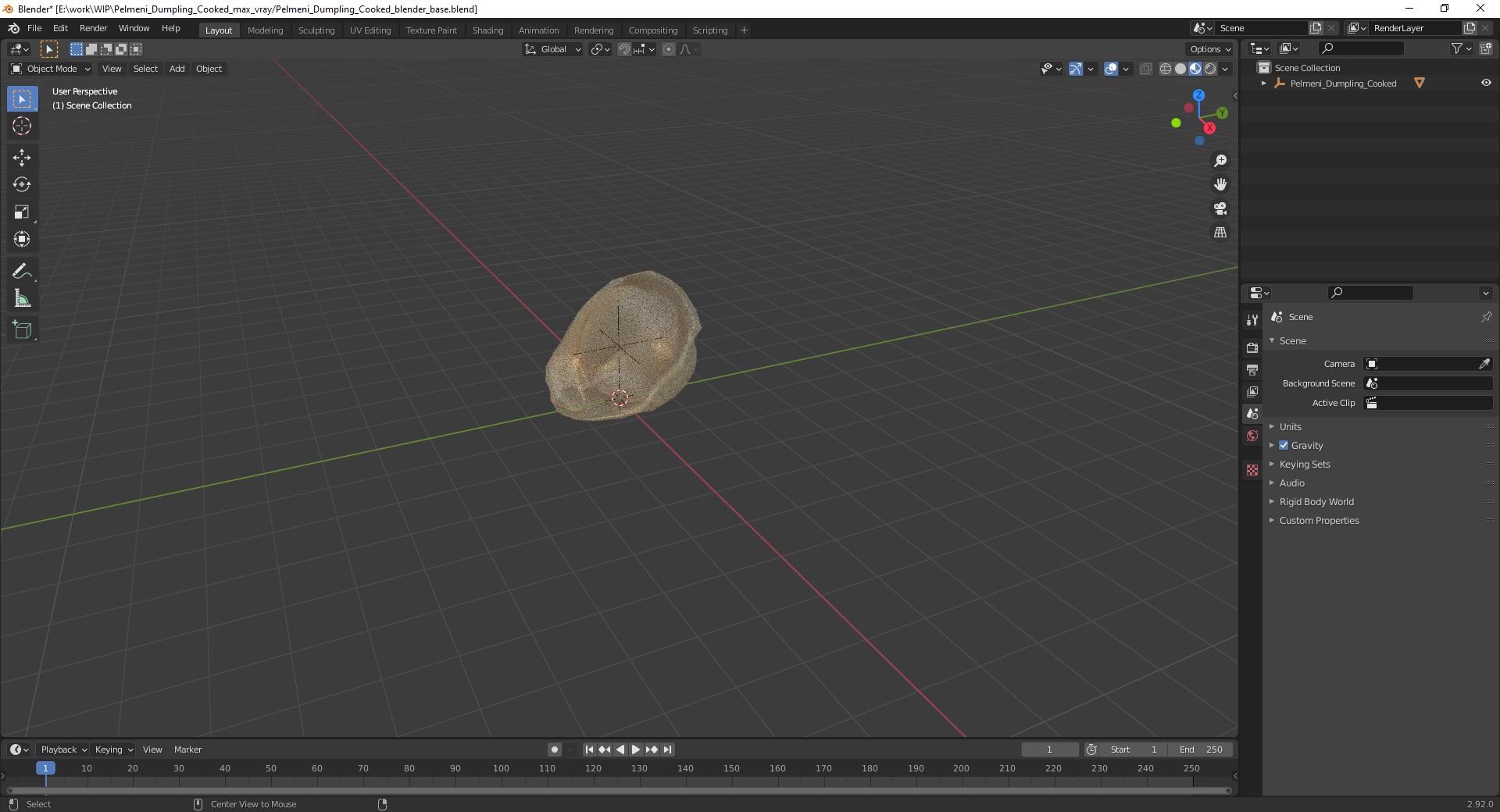
Task: Toggle viewport gizmos button
Action: (1076, 69)
